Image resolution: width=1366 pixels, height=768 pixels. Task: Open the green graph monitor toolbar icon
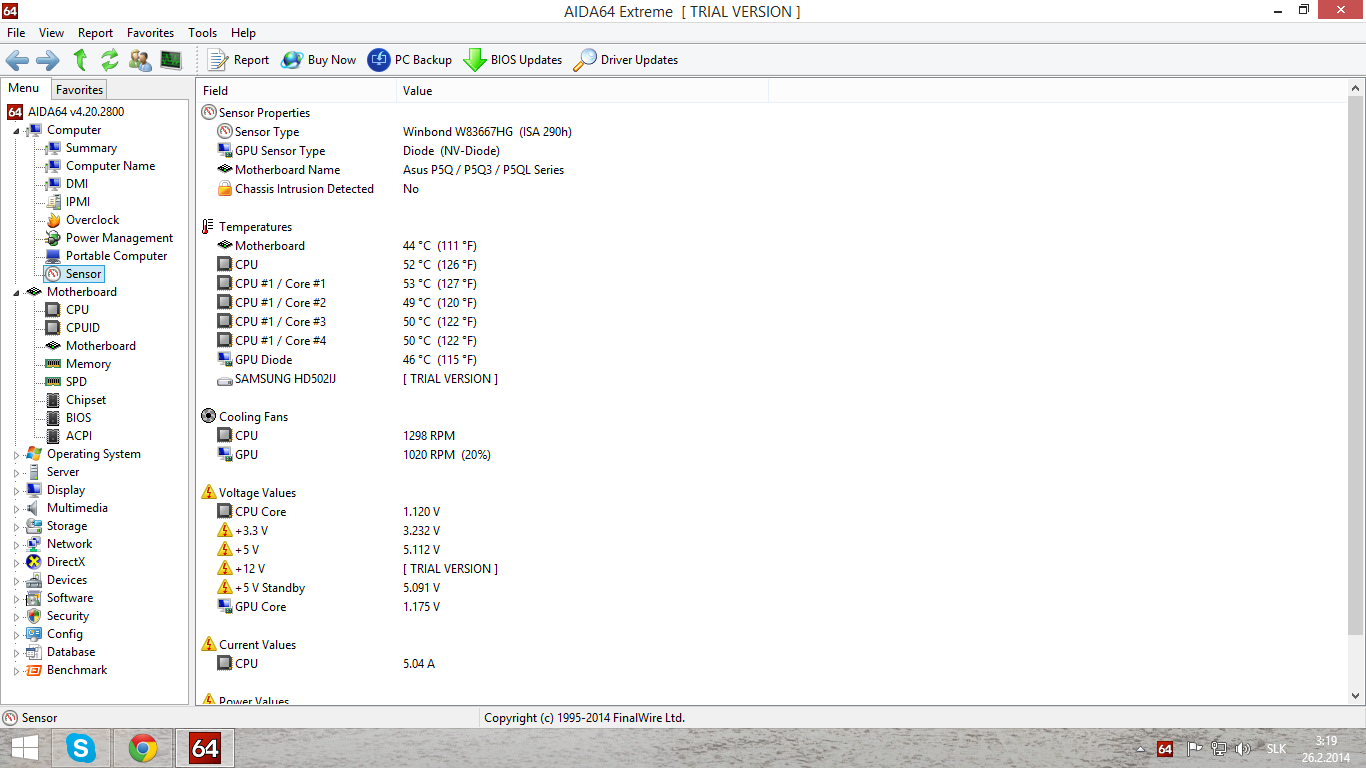171,60
